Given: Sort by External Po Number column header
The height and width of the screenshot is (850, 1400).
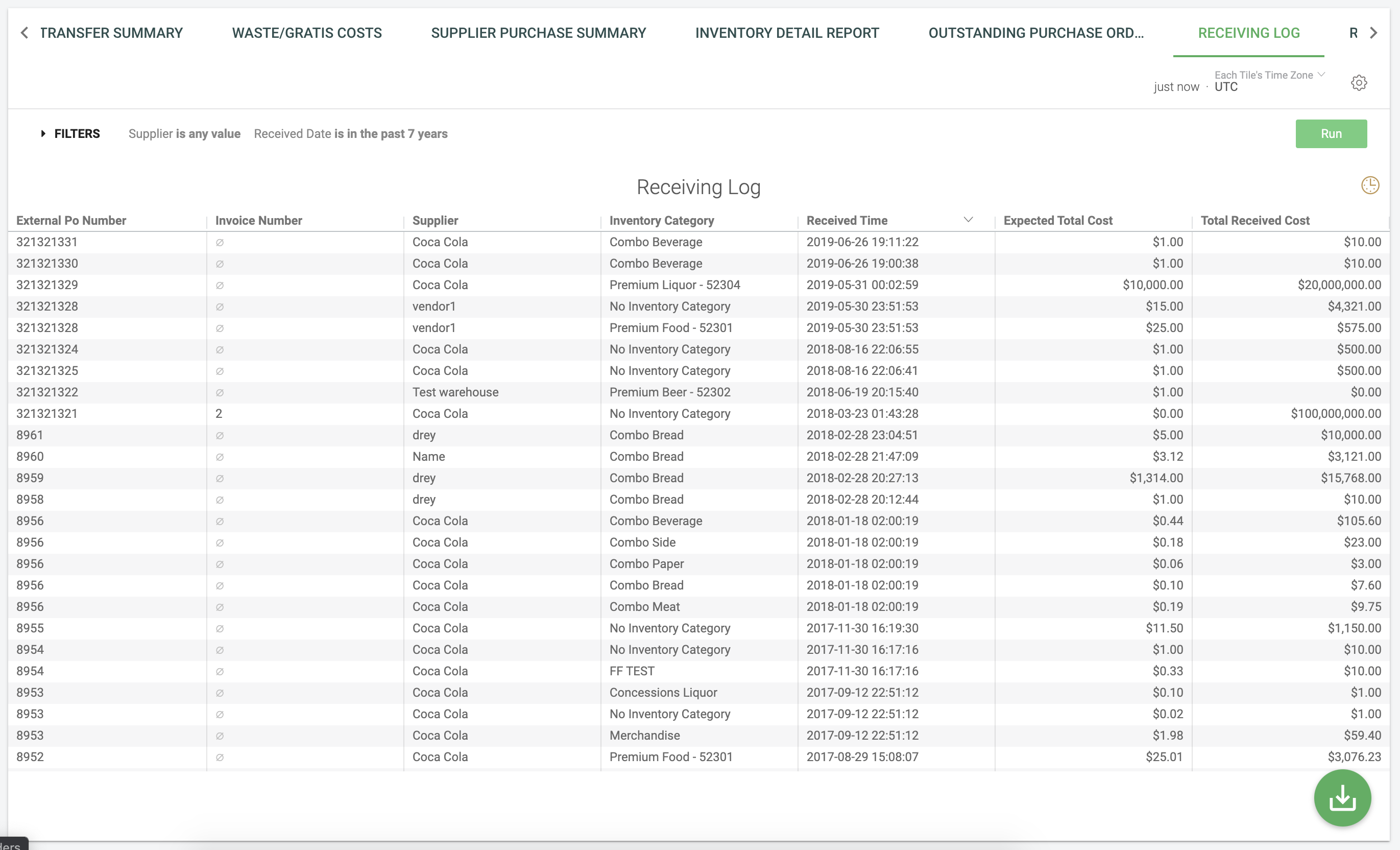Looking at the screenshot, I should click(x=71, y=221).
